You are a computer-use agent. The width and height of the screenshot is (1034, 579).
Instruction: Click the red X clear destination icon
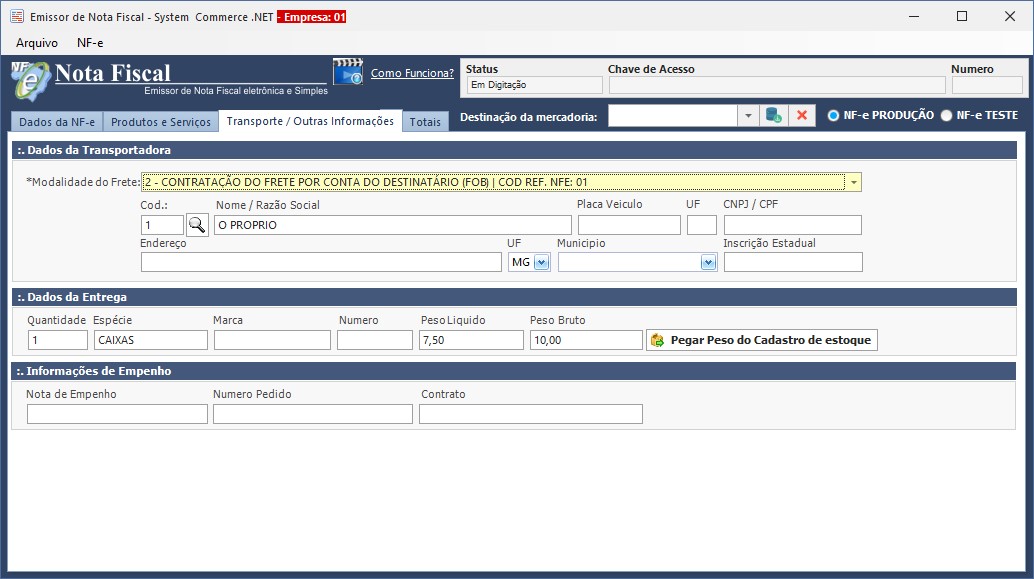[x=802, y=116]
